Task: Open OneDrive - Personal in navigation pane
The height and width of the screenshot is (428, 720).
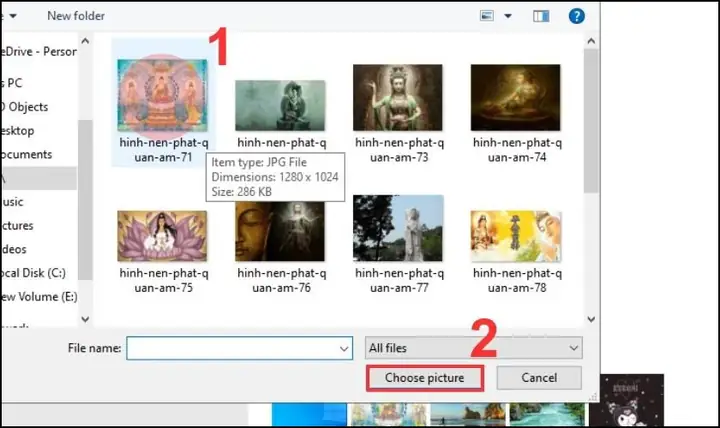Action: point(39,52)
